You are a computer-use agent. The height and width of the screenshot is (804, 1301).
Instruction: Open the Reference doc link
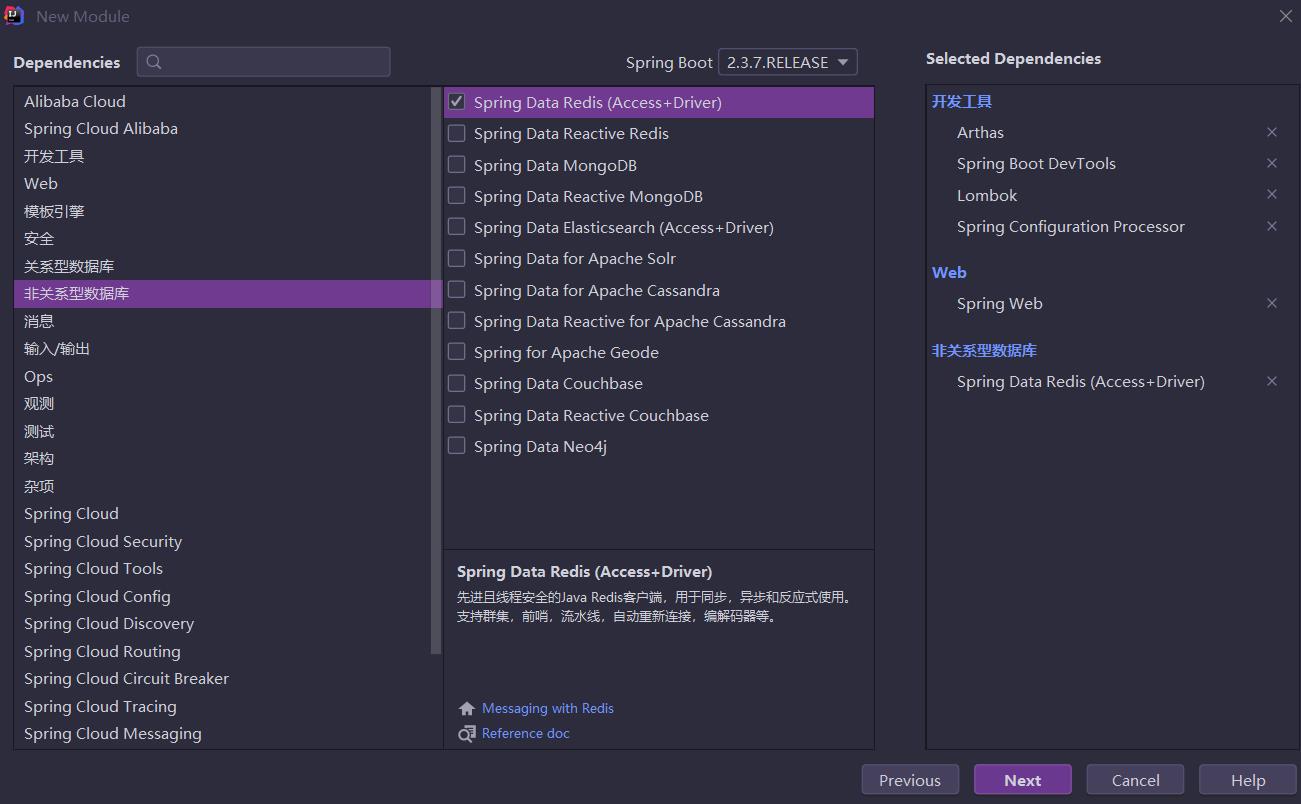(x=526, y=733)
